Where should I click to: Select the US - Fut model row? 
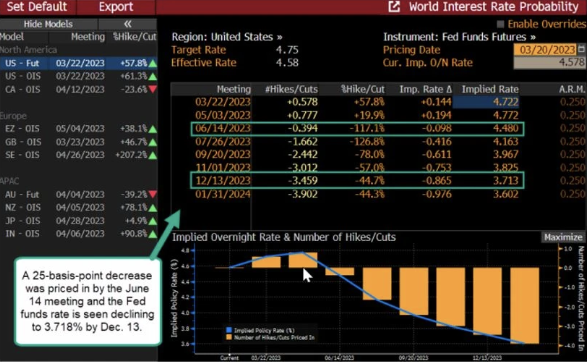click(78, 63)
